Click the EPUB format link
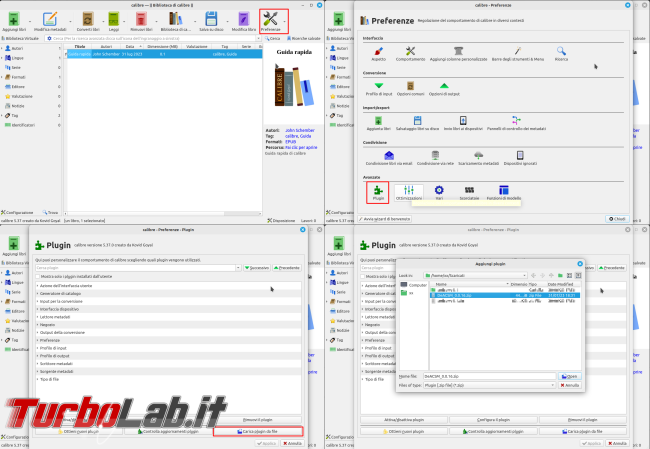Viewport: 650px width, 449px height. [x=291, y=142]
